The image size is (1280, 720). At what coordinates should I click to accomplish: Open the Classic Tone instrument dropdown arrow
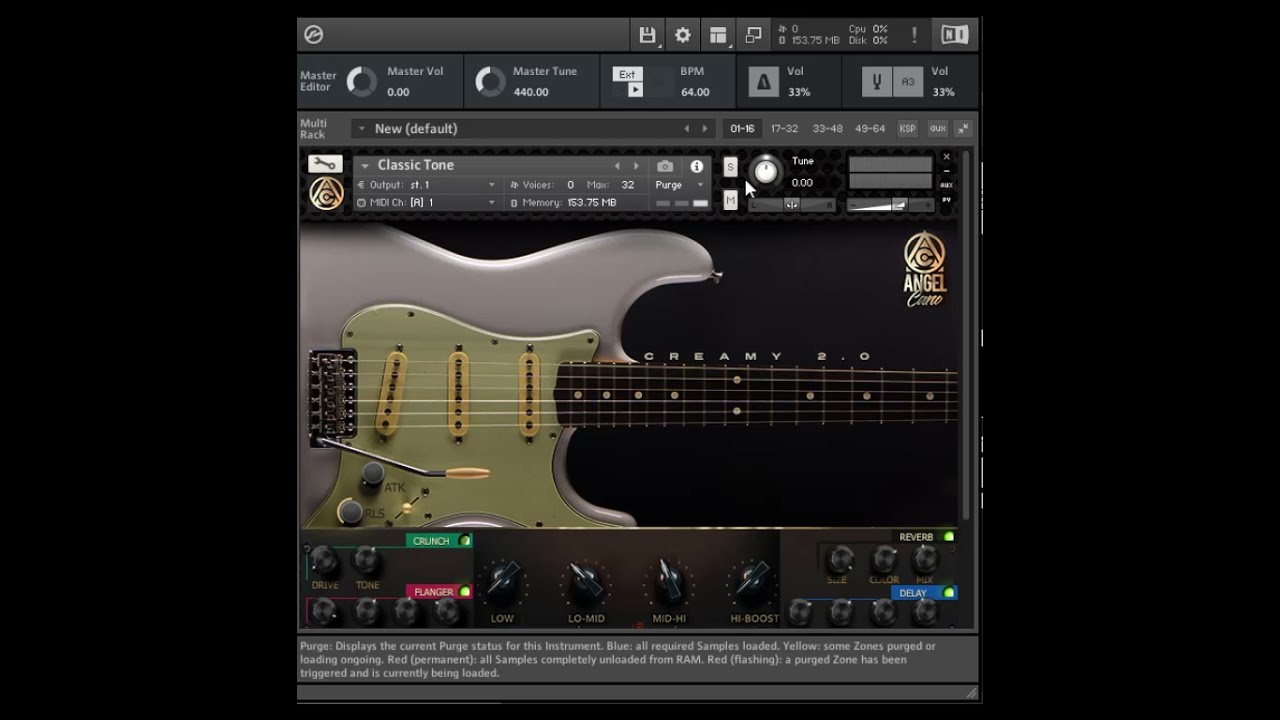(x=365, y=166)
